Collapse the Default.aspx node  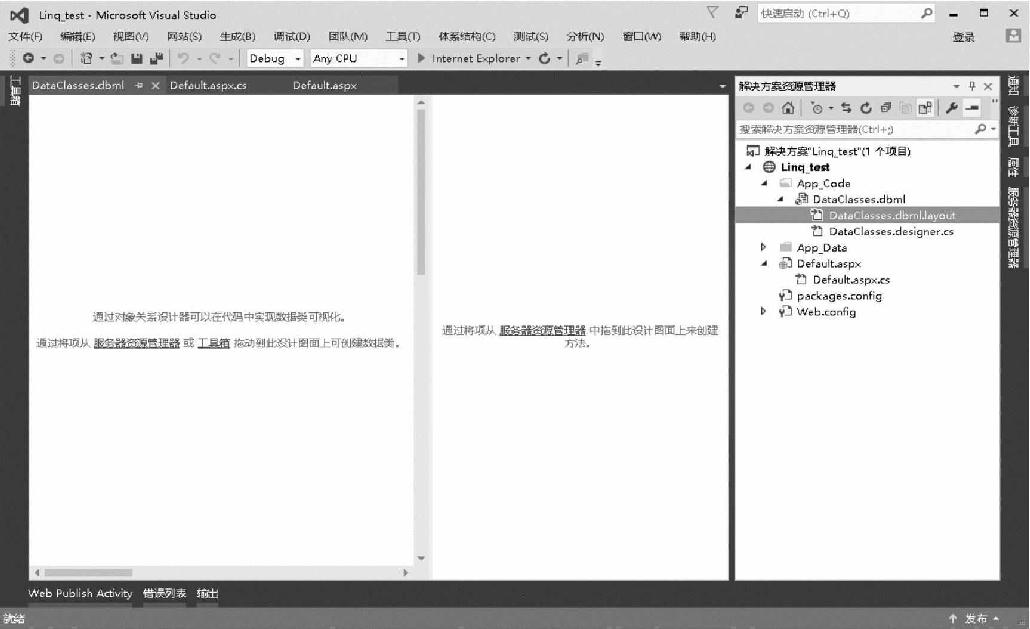(x=764, y=263)
